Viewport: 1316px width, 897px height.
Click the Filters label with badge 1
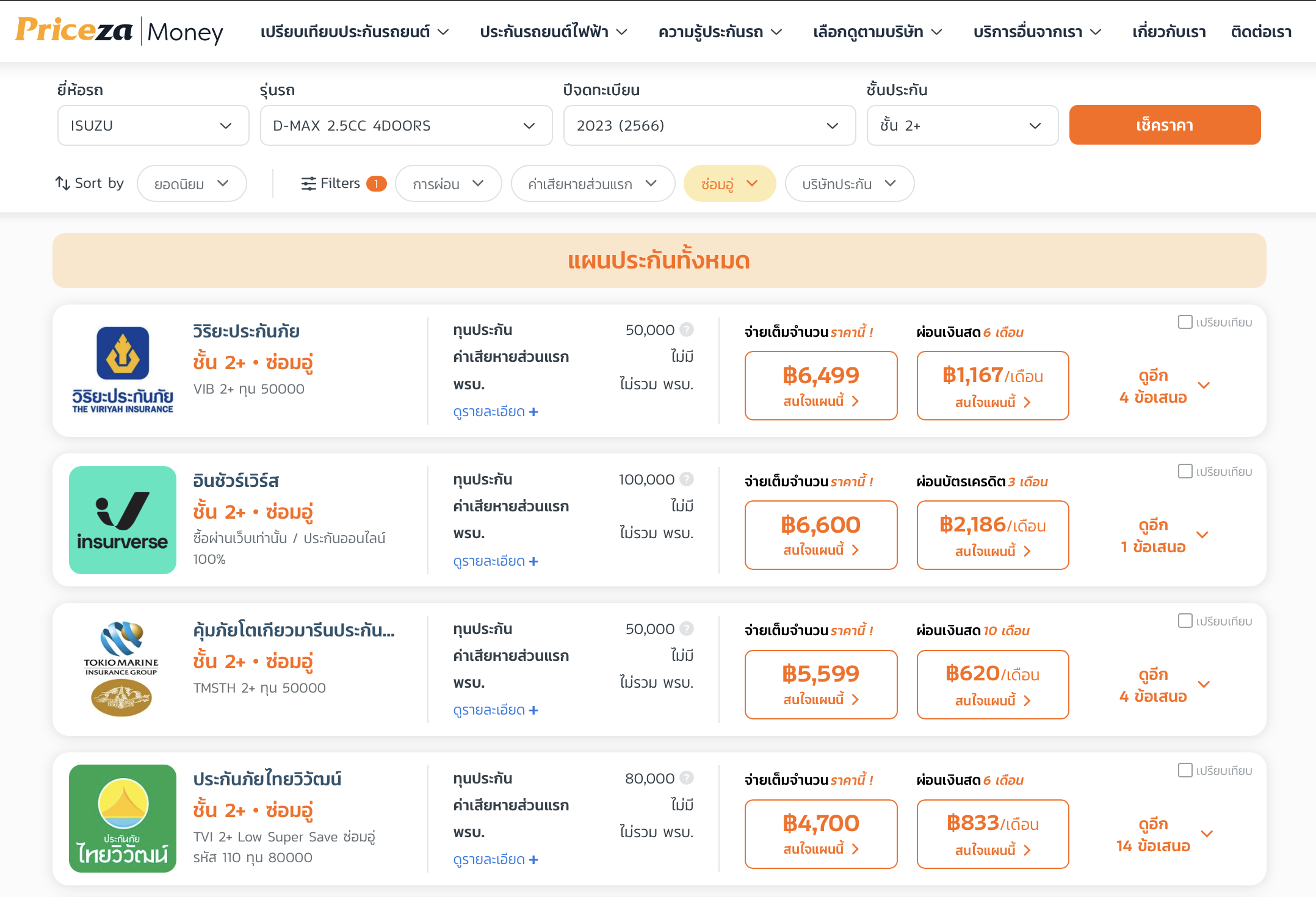(344, 183)
